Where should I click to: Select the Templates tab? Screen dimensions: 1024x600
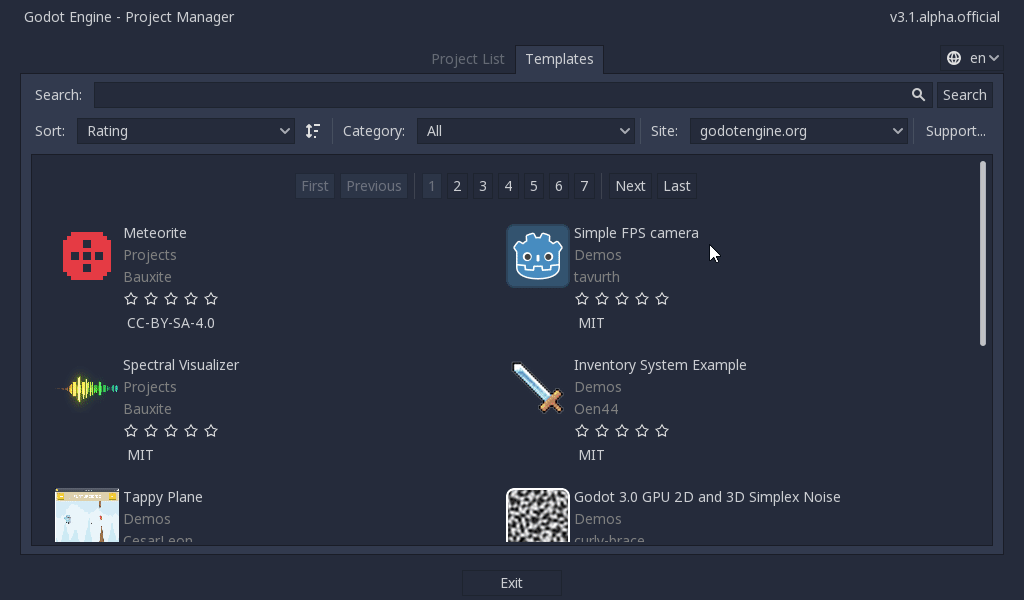560,59
